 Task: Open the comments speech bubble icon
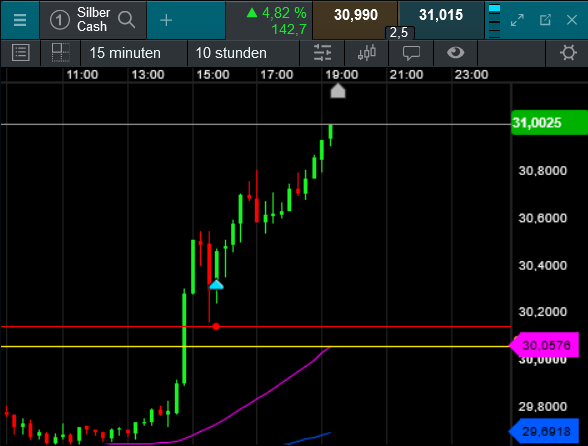411,53
